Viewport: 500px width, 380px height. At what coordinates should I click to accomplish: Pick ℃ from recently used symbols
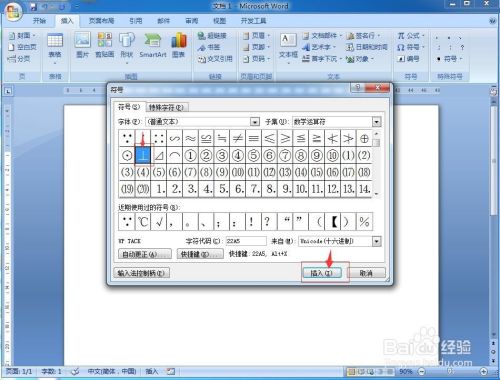click(143, 222)
